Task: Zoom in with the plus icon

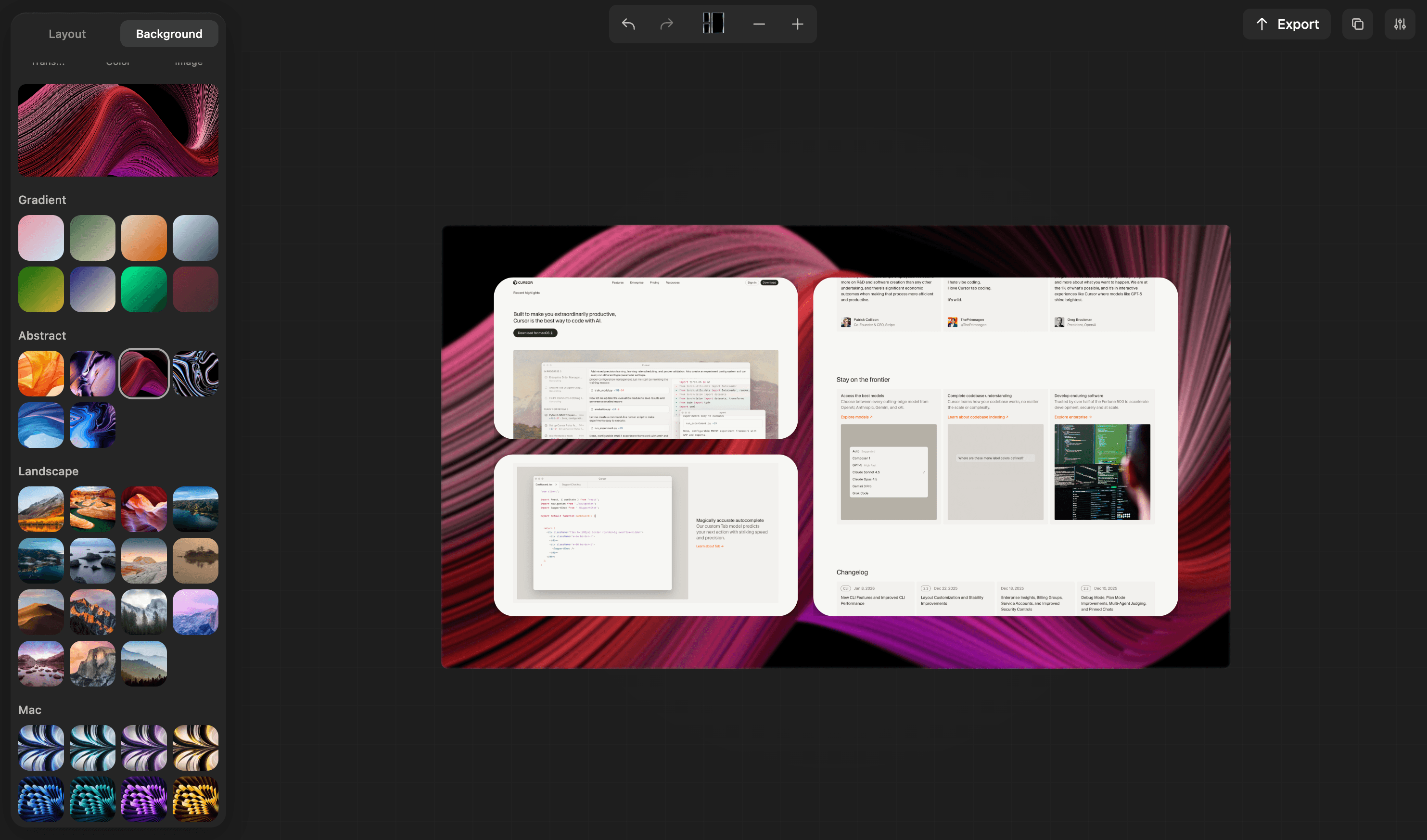Action: [x=797, y=25]
